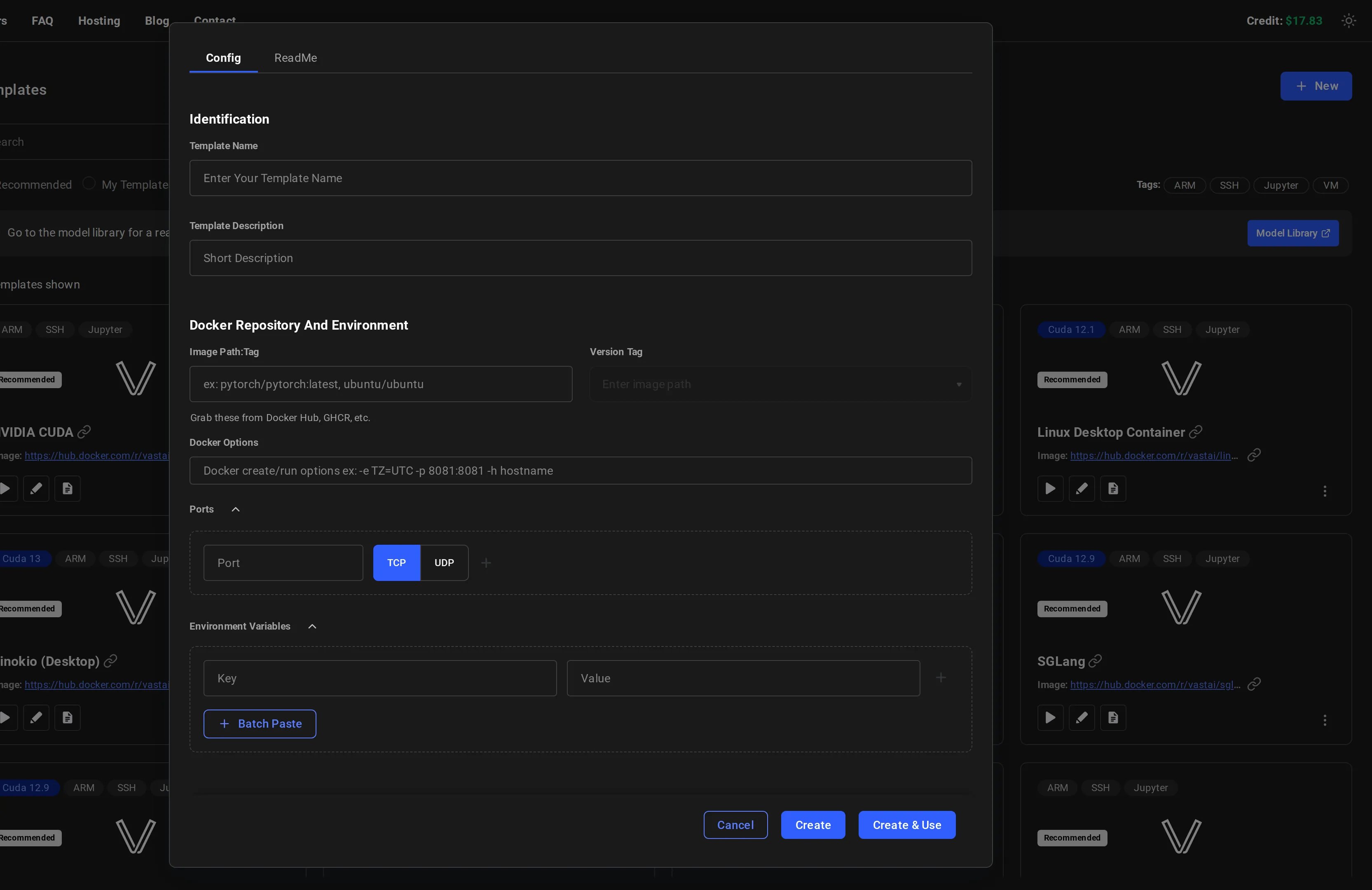Open the Hosting nav item
Viewport: 1372px width, 890px height.
click(99, 21)
